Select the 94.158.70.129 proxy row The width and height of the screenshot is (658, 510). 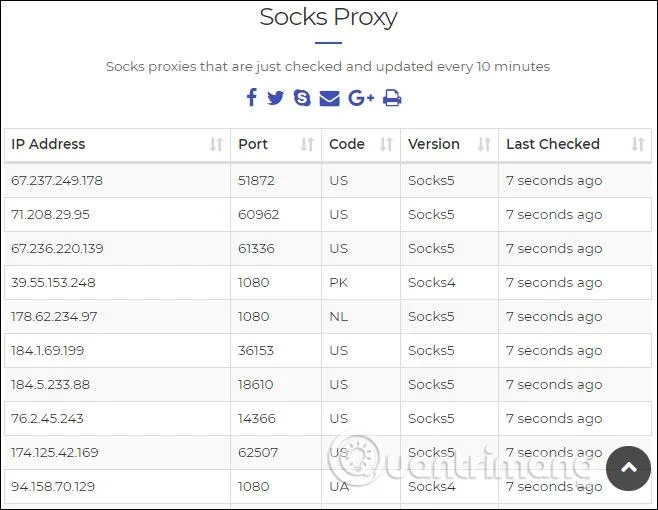328,486
